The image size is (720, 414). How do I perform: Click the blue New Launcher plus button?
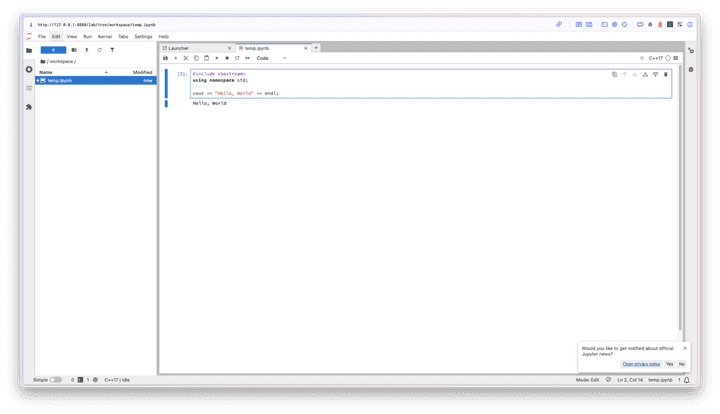point(53,49)
